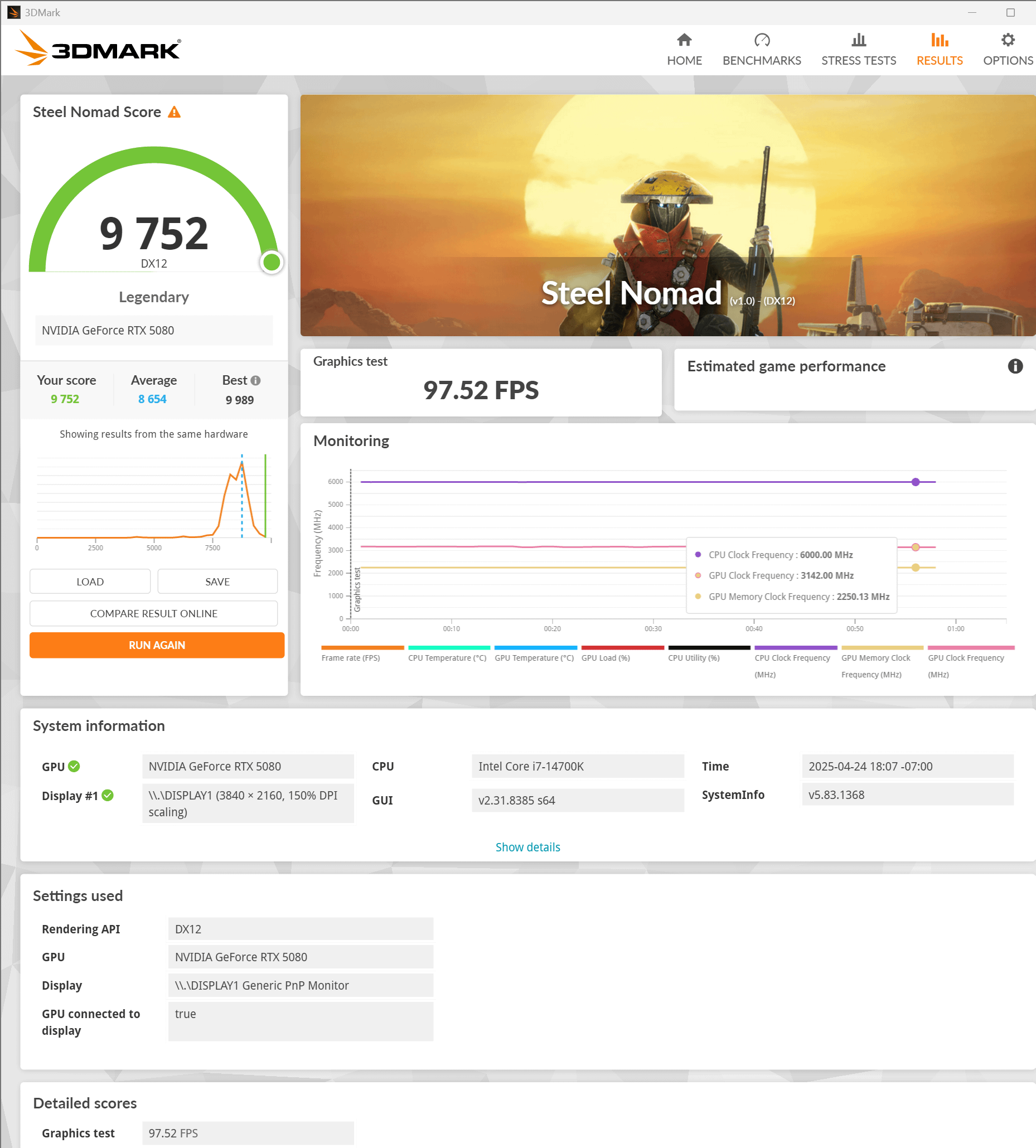Open the BENCHMARKS gauge icon
The height and width of the screenshot is (1148, 1036).
click(x=762, y=40)
